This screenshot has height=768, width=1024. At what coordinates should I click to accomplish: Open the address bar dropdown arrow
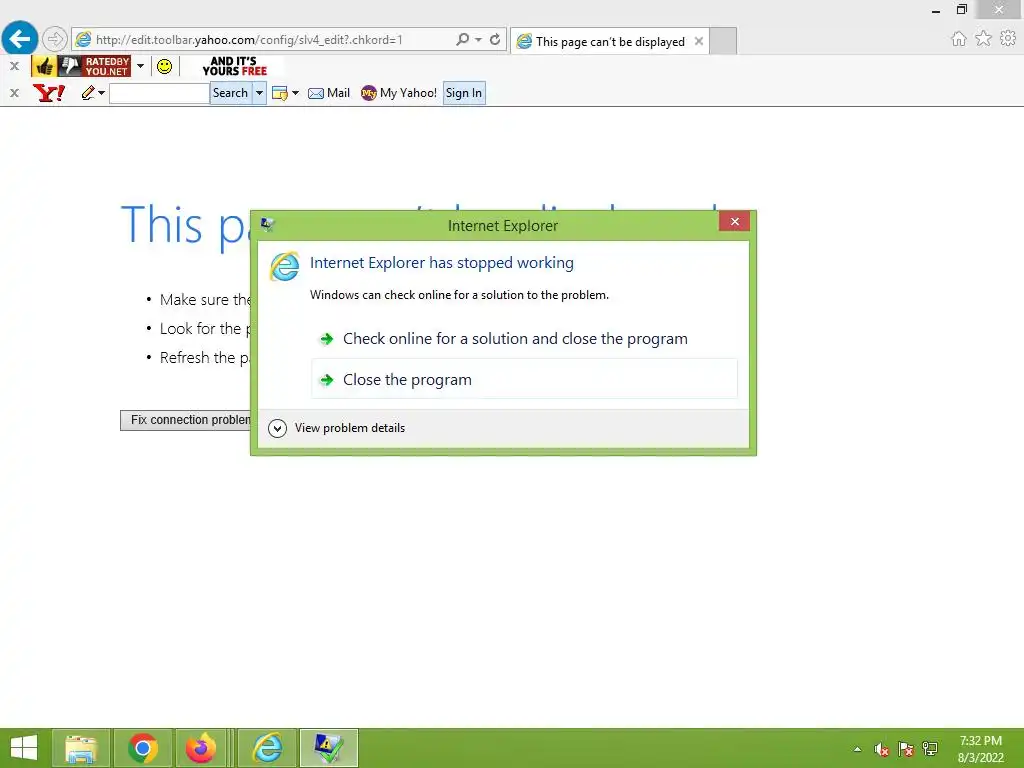coord(479,39)
